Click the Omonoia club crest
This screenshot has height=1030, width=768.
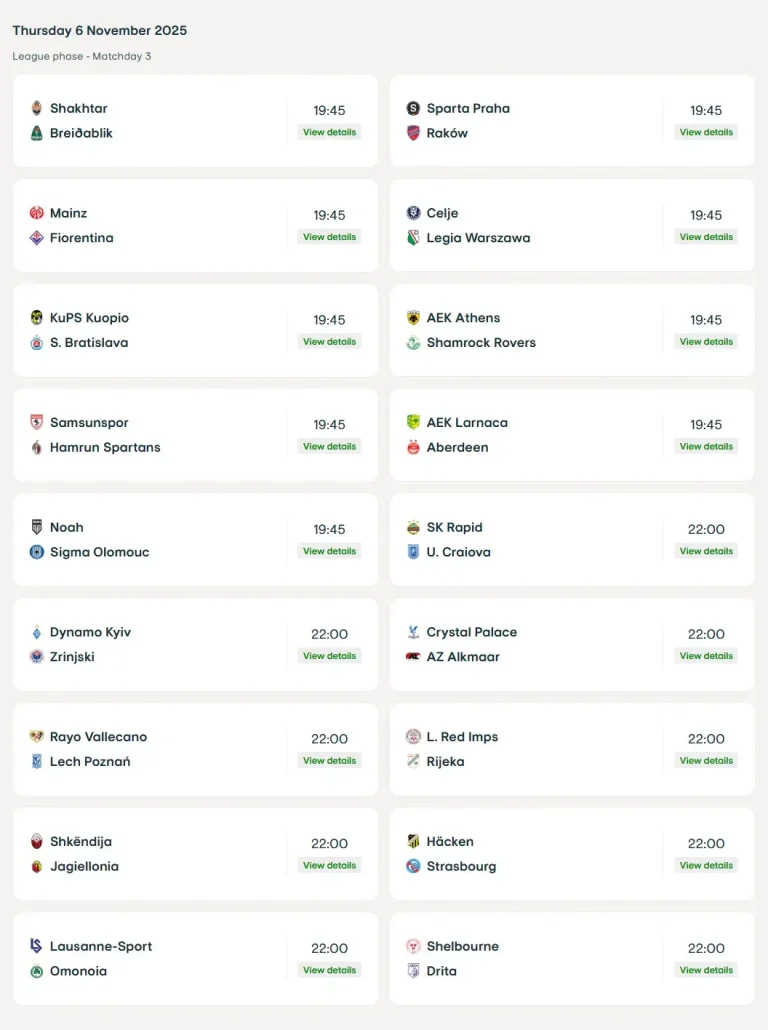[x=37, y=971]
